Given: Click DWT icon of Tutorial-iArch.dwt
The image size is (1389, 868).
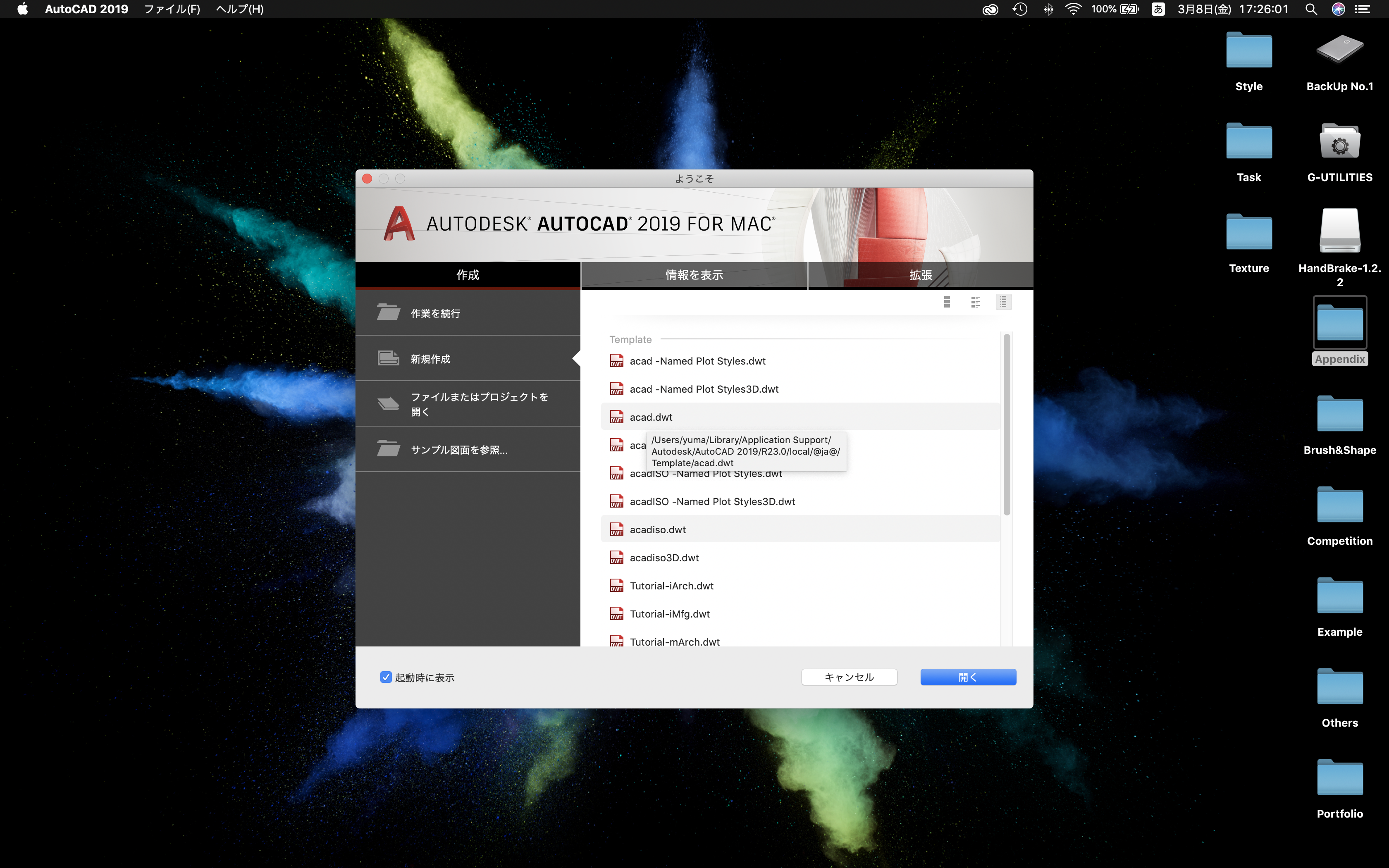Looking at the screenshot, I should [x=616, y=586].
